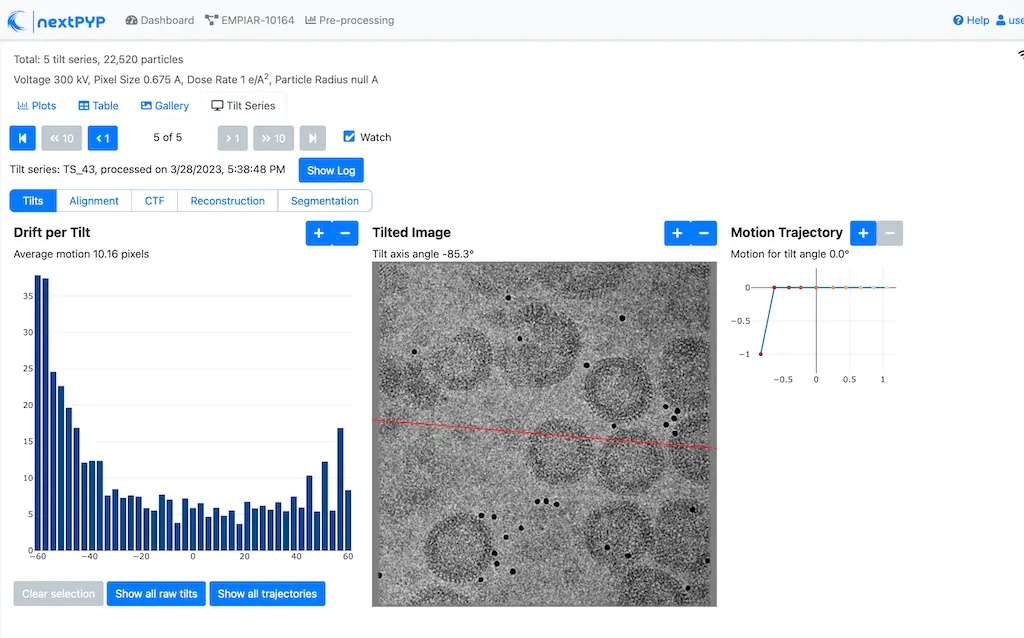Open the Help link
Viewport: 1024px width, 638px height.
[971, 20]
